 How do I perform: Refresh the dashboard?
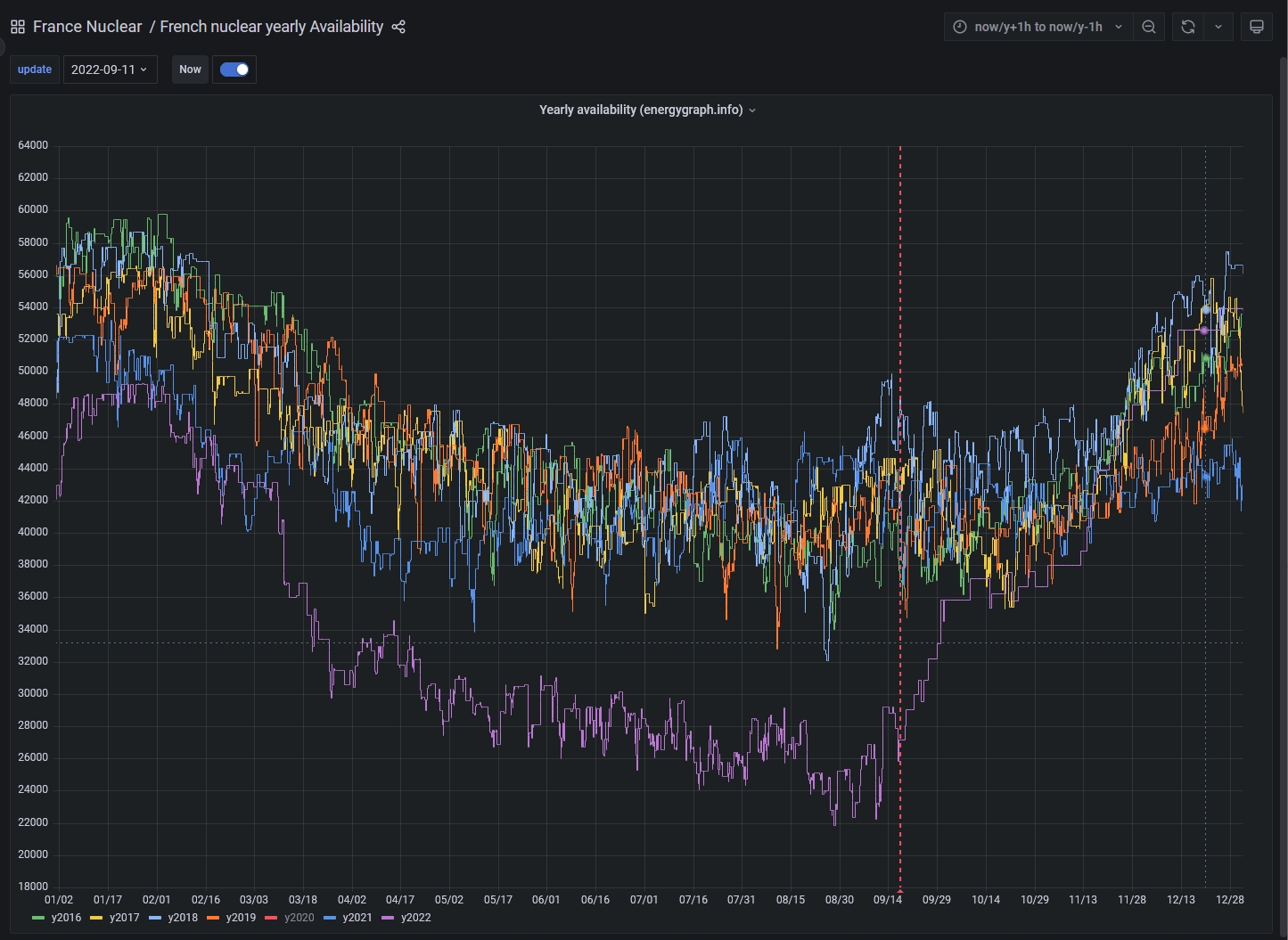pos(1187,27)
